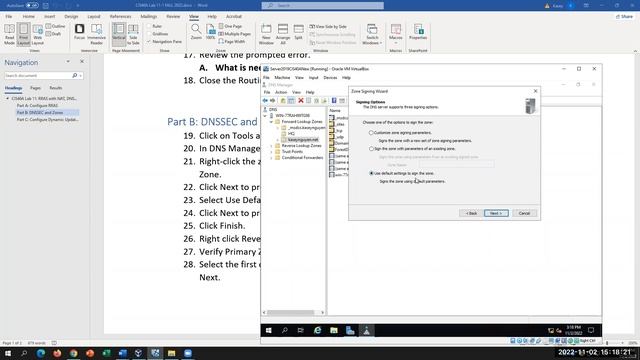The height and width of the screenshot is (360, 640).
Task: Switch to Draft view
Action: tap(53, 34)
